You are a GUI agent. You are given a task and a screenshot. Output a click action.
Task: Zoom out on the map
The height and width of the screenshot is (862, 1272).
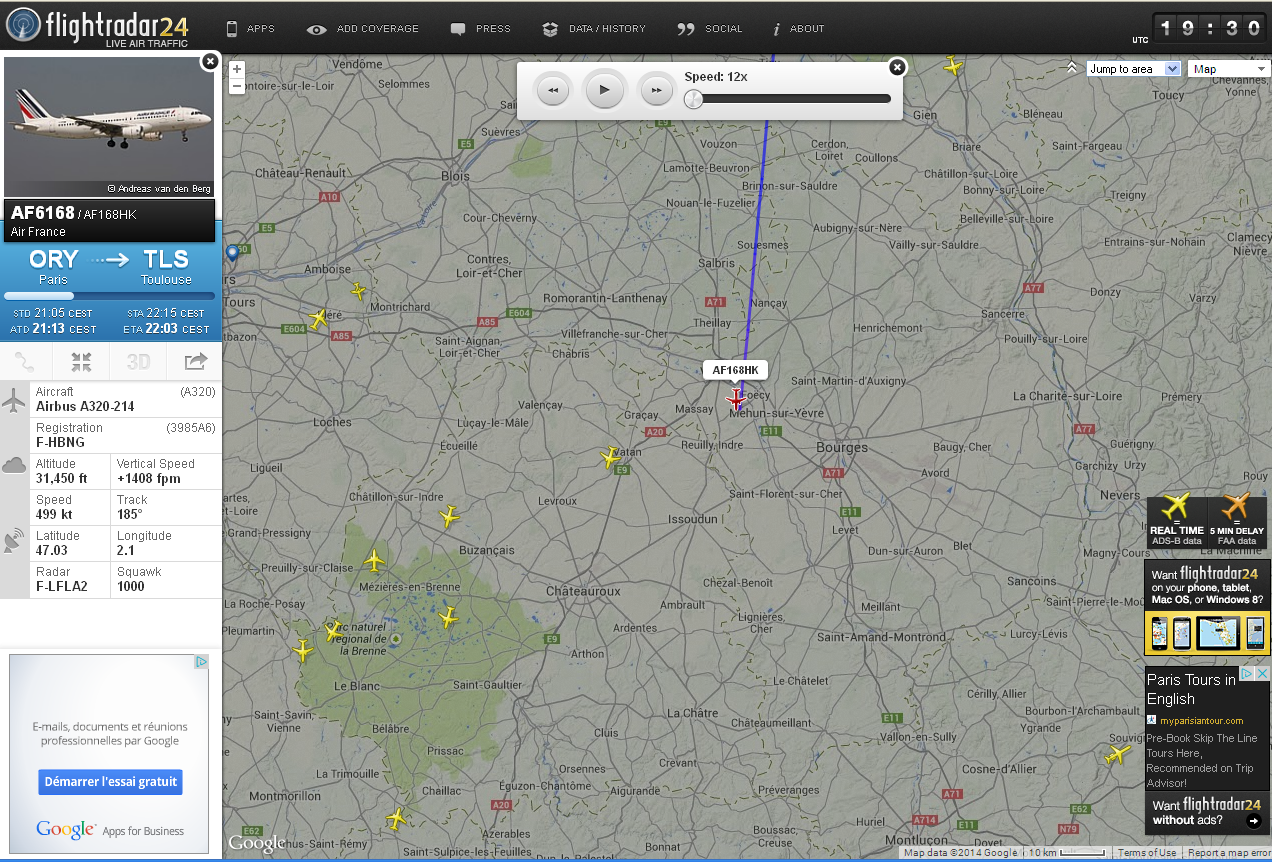coord(237,86)
